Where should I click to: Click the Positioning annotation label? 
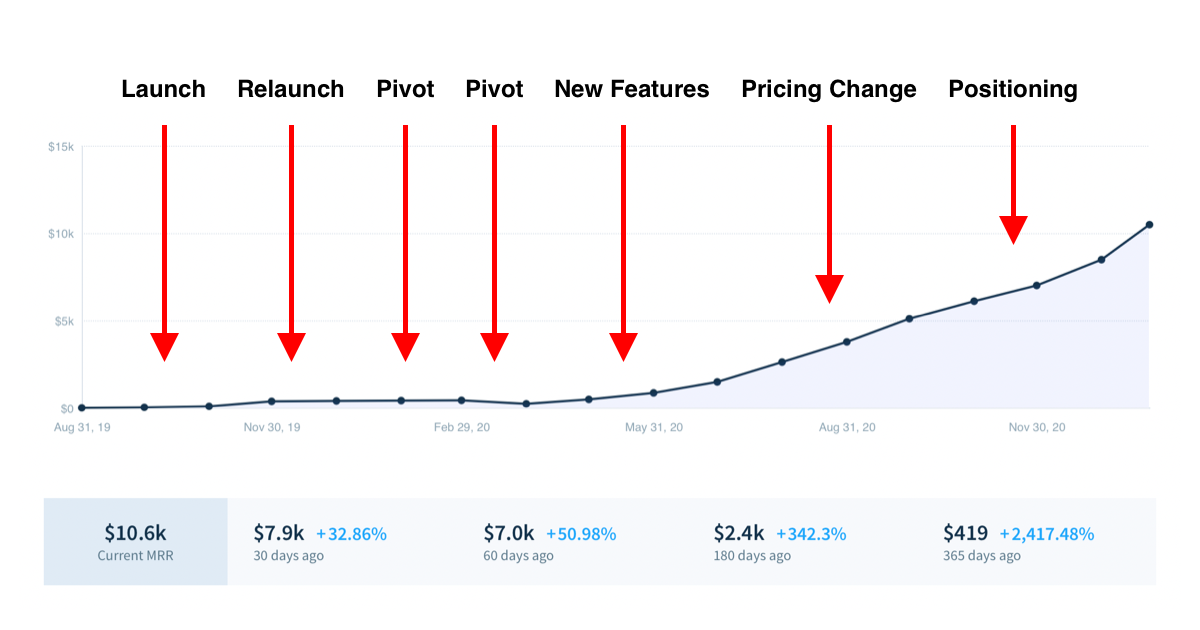point(1012,89)
